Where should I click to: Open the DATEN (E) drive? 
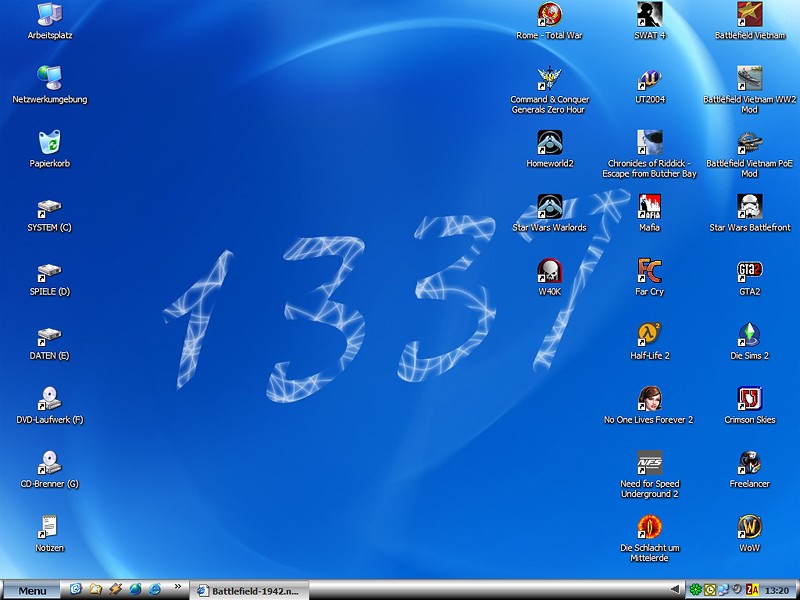pyautogui.click(x=49, y=336)
